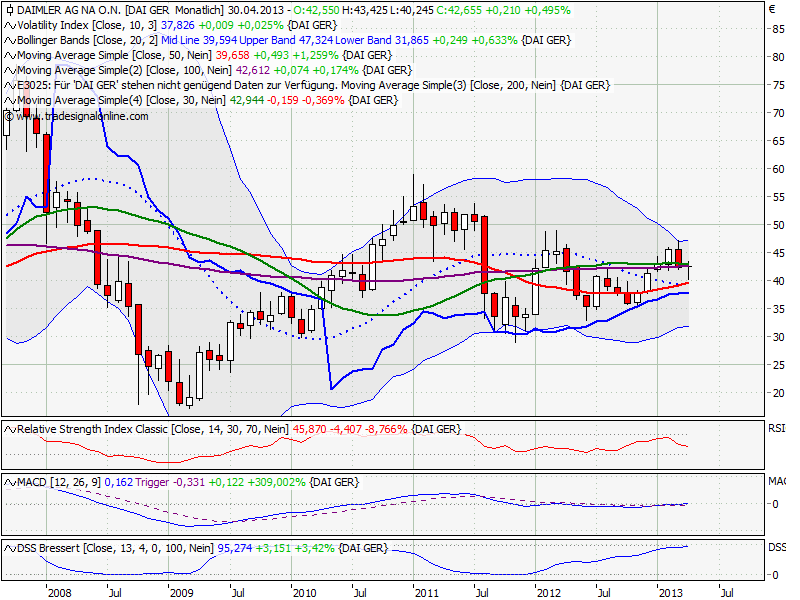Screen dimensions: 800x600
Task: Select the waveform icon before DSS Bressert
Action: coord(9,547)
